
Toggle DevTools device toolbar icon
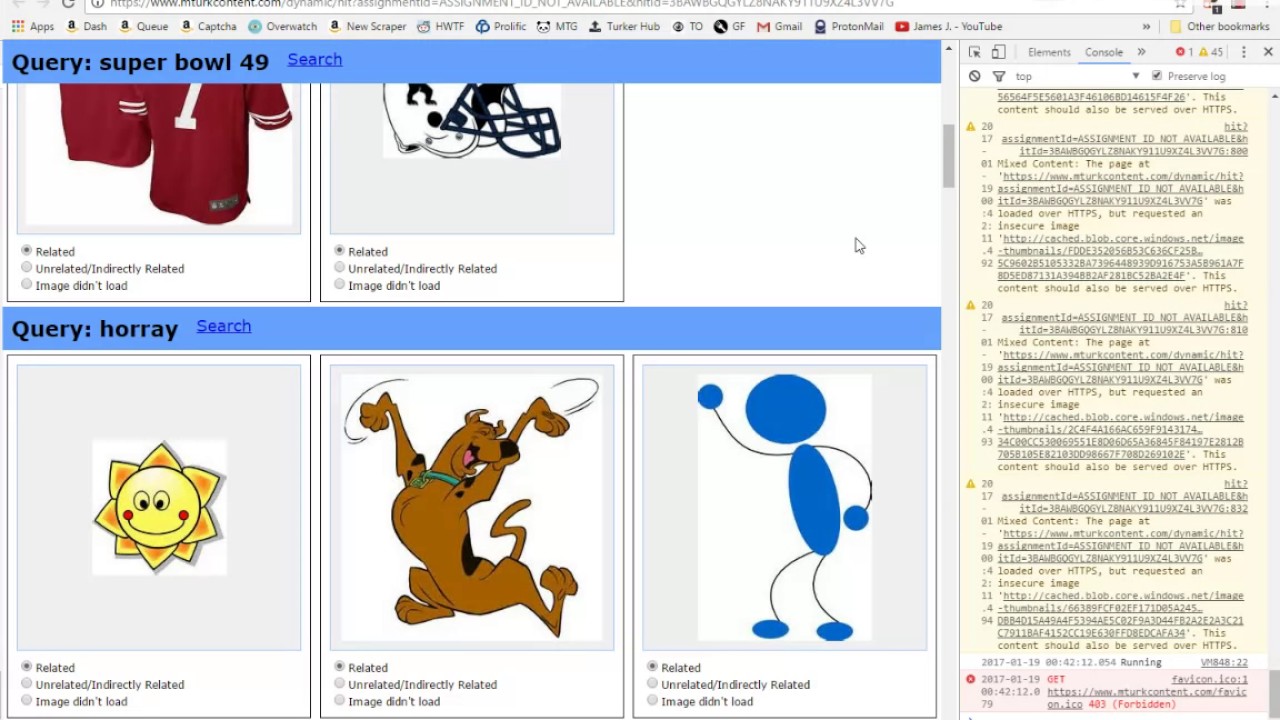998,52
